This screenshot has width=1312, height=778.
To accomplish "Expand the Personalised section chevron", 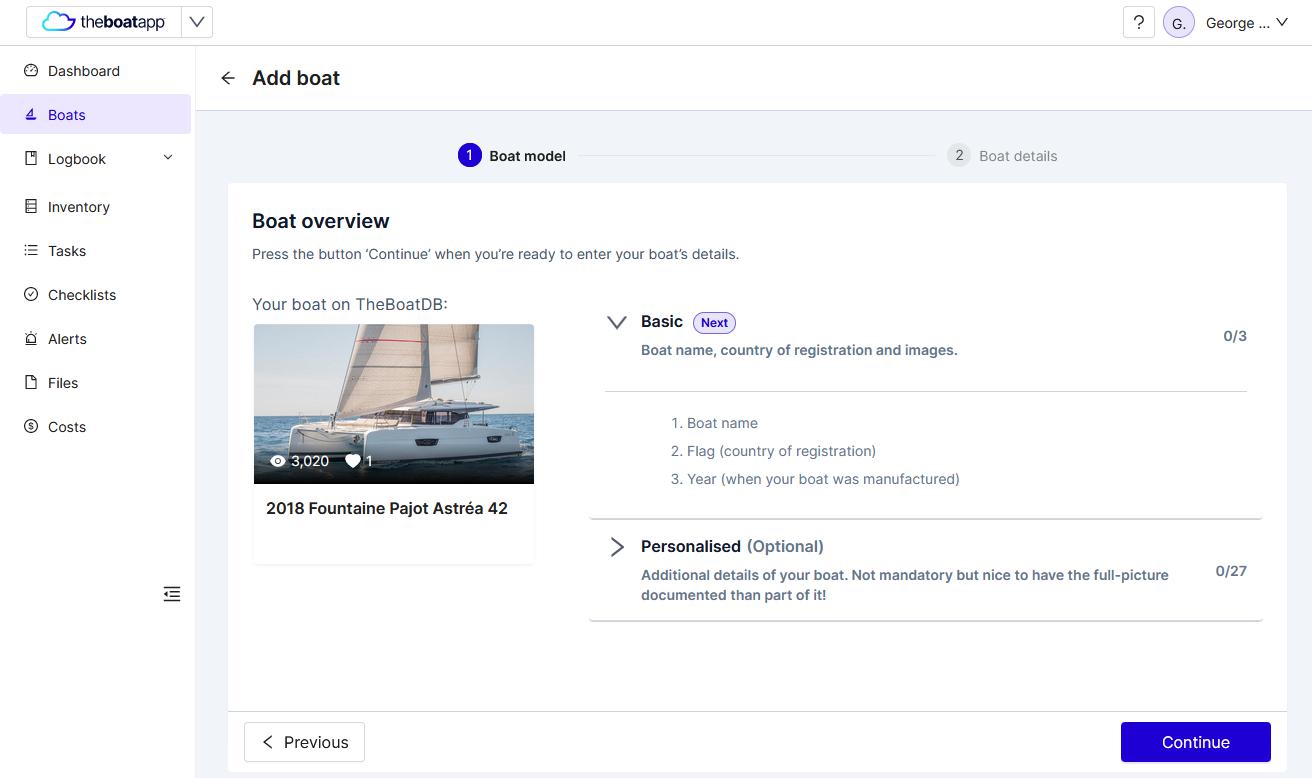I will pyautogui.click(x=617, y=547).
